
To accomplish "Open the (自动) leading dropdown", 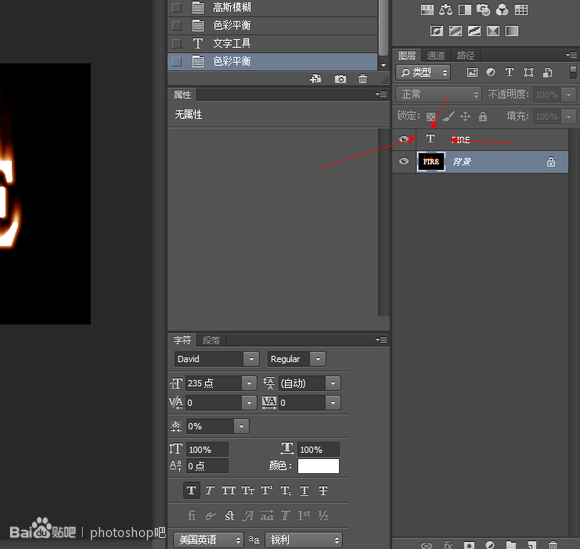I will point(333,383).
